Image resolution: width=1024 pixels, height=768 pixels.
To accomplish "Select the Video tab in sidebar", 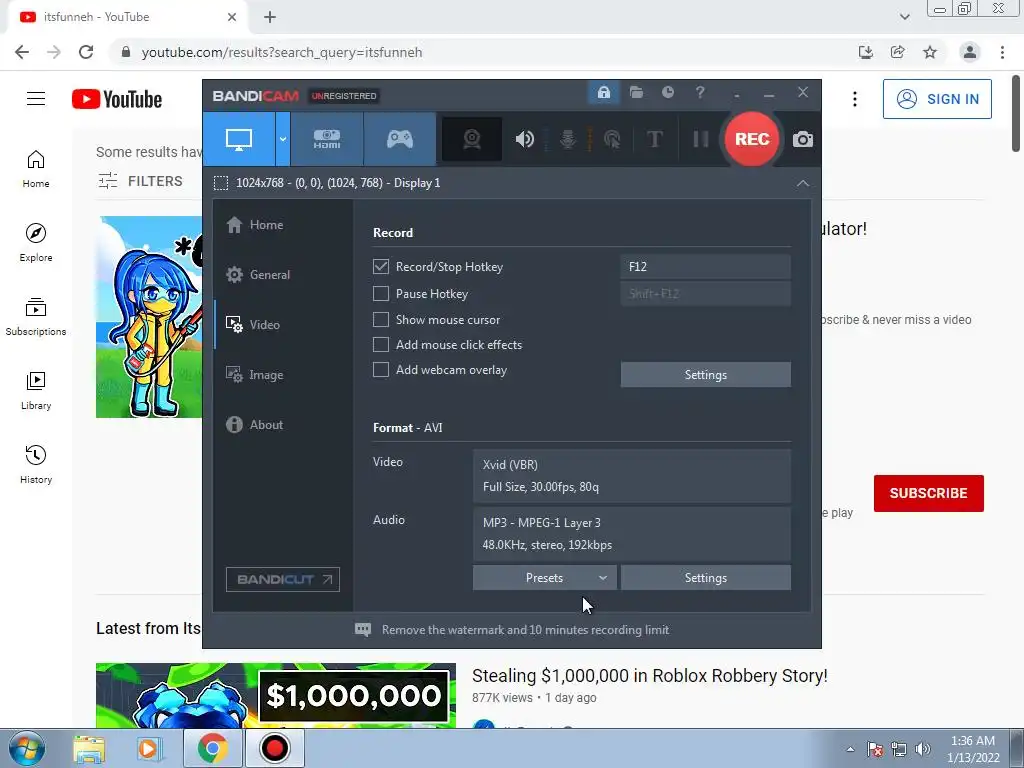I will (x=253, y=325).
